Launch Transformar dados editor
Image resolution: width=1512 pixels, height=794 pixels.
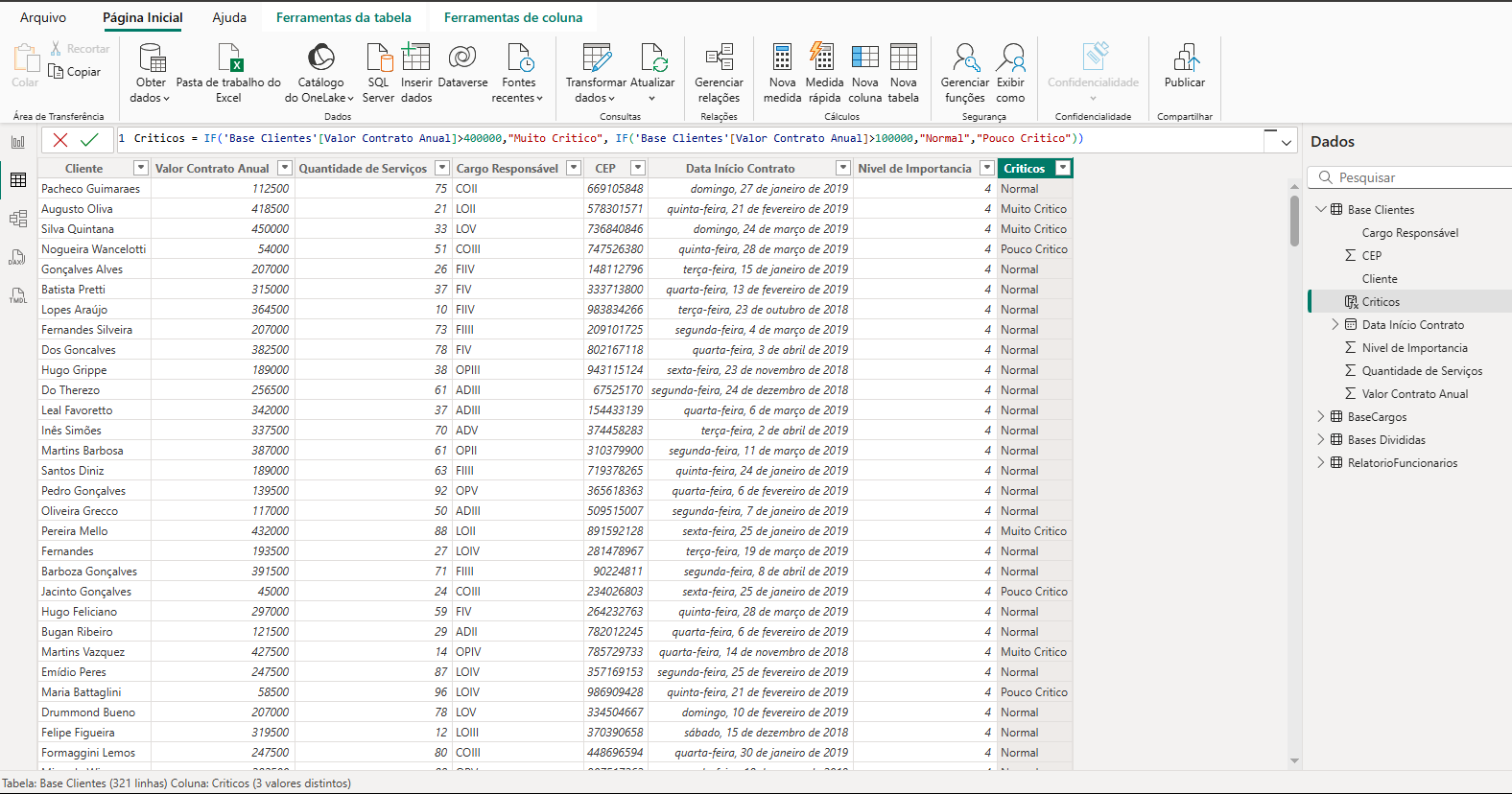point(596,73)
